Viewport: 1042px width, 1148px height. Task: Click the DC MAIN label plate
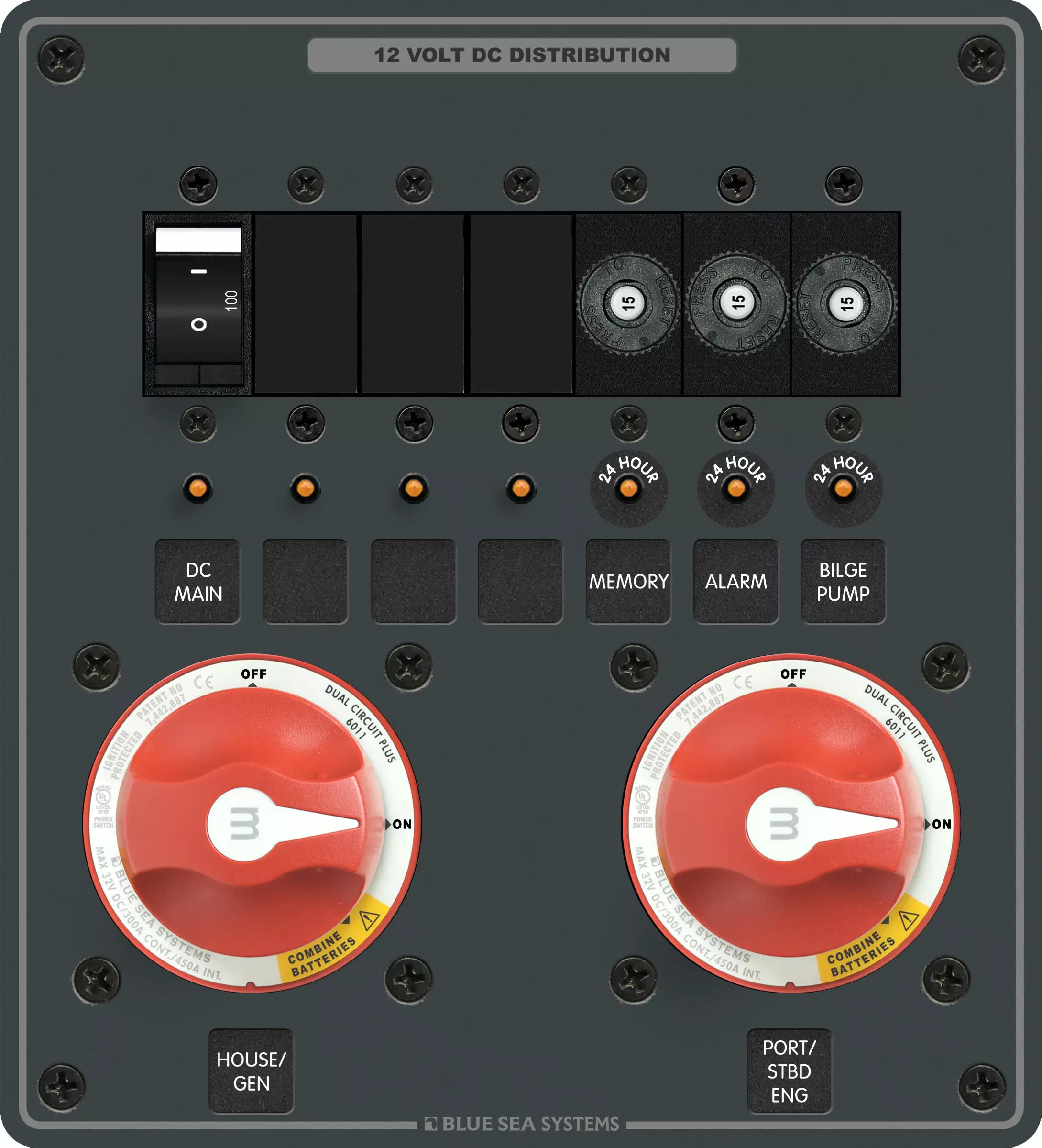(x=197, y=581)
